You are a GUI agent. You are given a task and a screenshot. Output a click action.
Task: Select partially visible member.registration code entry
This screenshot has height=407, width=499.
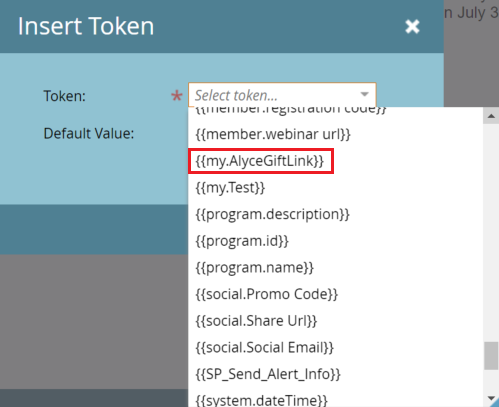coord(335,111)
